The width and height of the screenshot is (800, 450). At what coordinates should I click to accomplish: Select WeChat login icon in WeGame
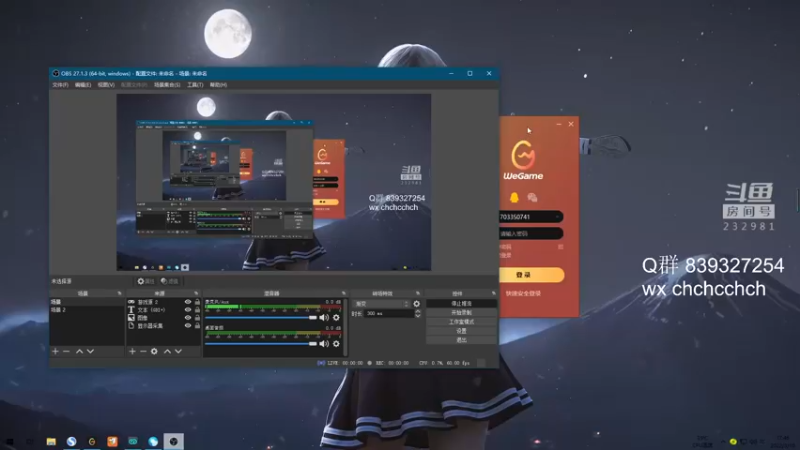click(532, 197)
